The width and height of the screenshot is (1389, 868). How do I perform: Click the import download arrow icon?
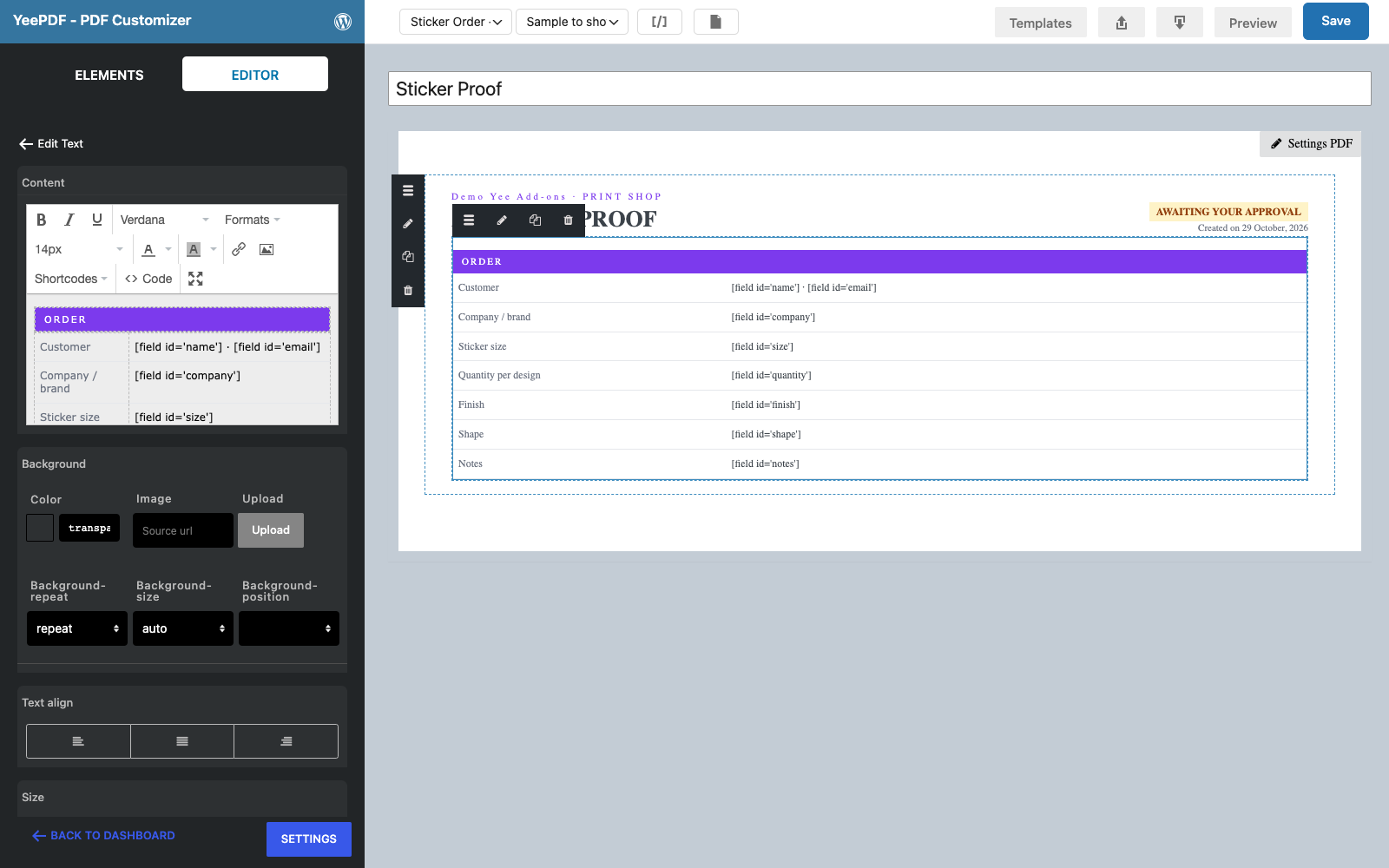(1180, 23)
